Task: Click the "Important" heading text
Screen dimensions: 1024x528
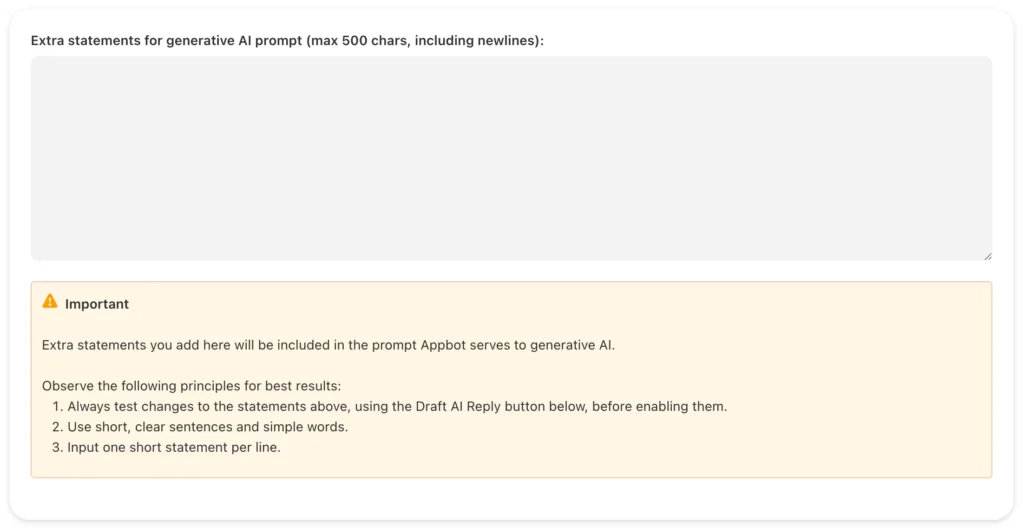Action: click(x=97, y=304)
